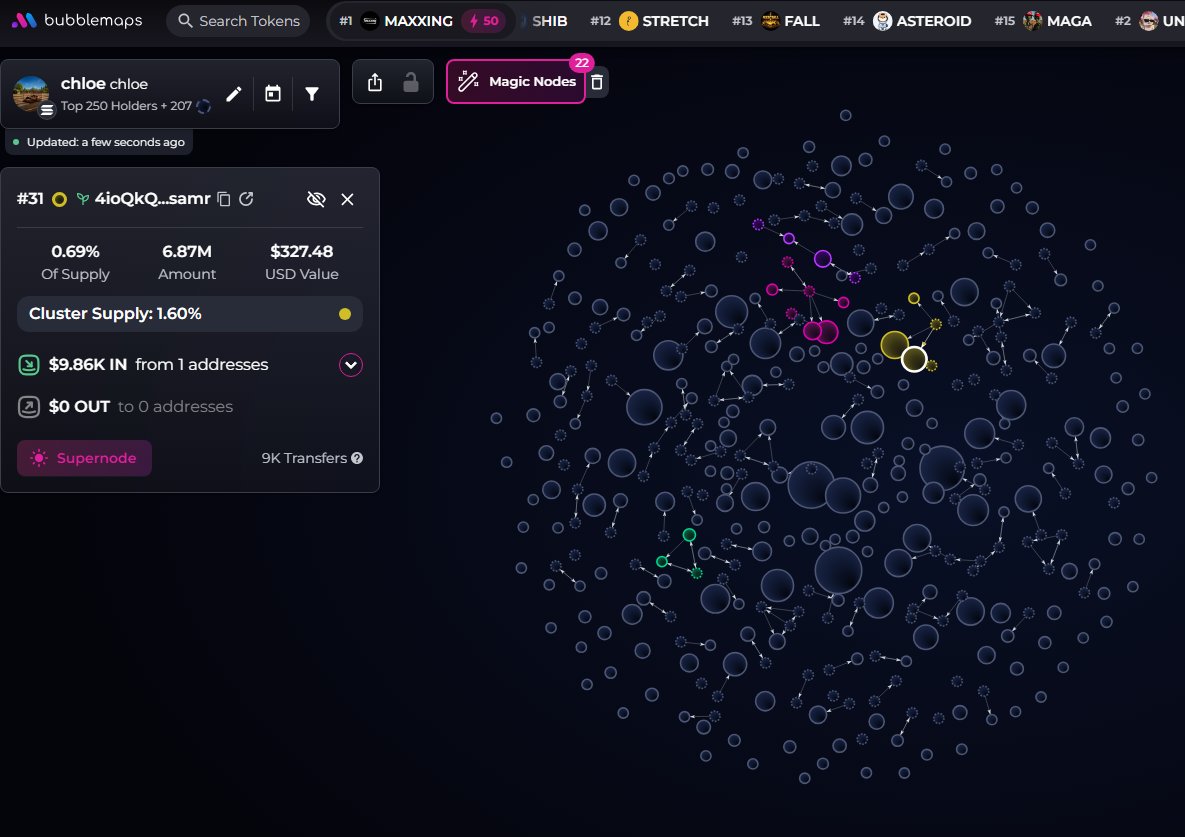Click the green IN transfer icon

29,365
